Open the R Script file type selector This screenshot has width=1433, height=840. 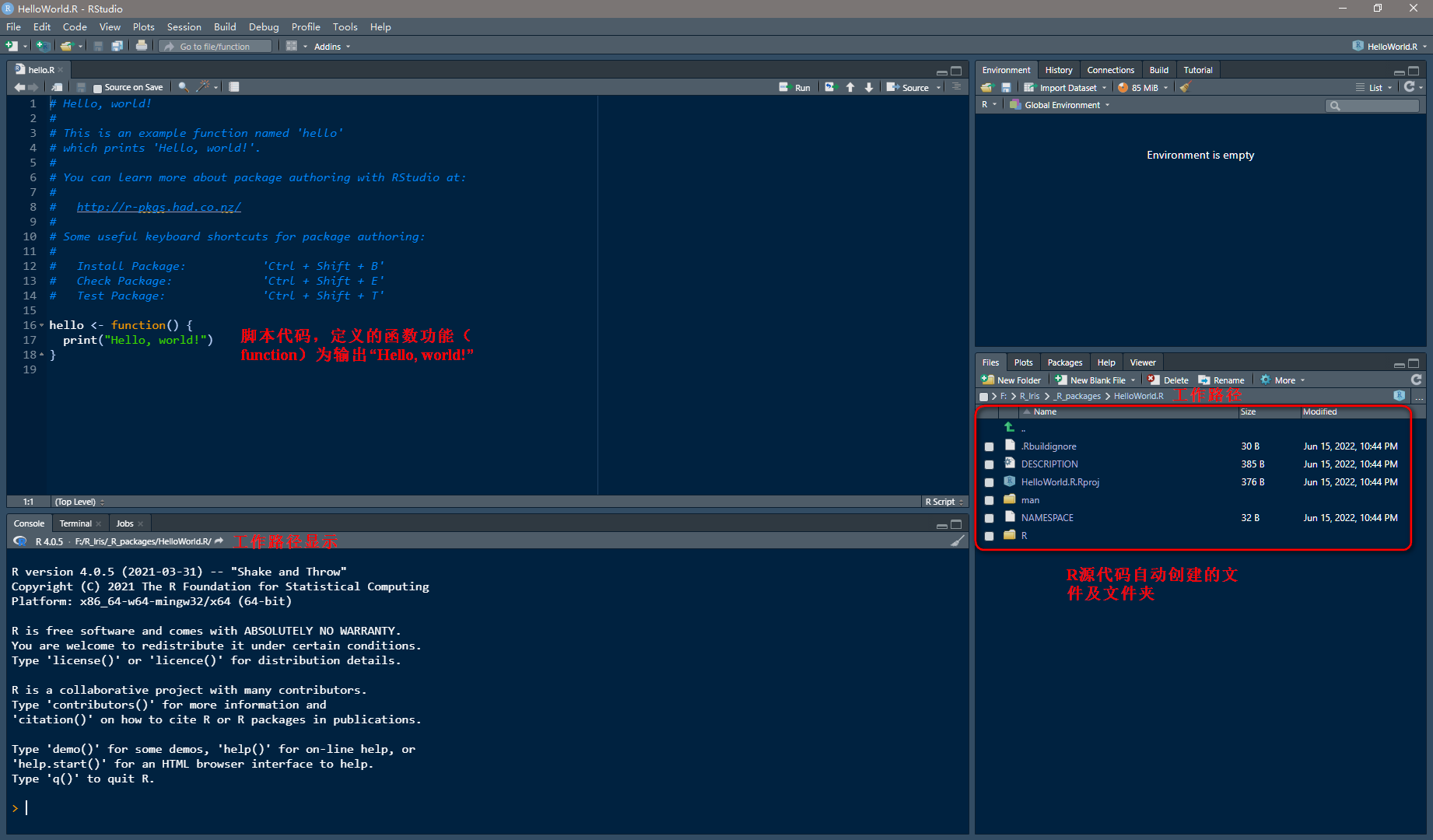click(944, 502)
